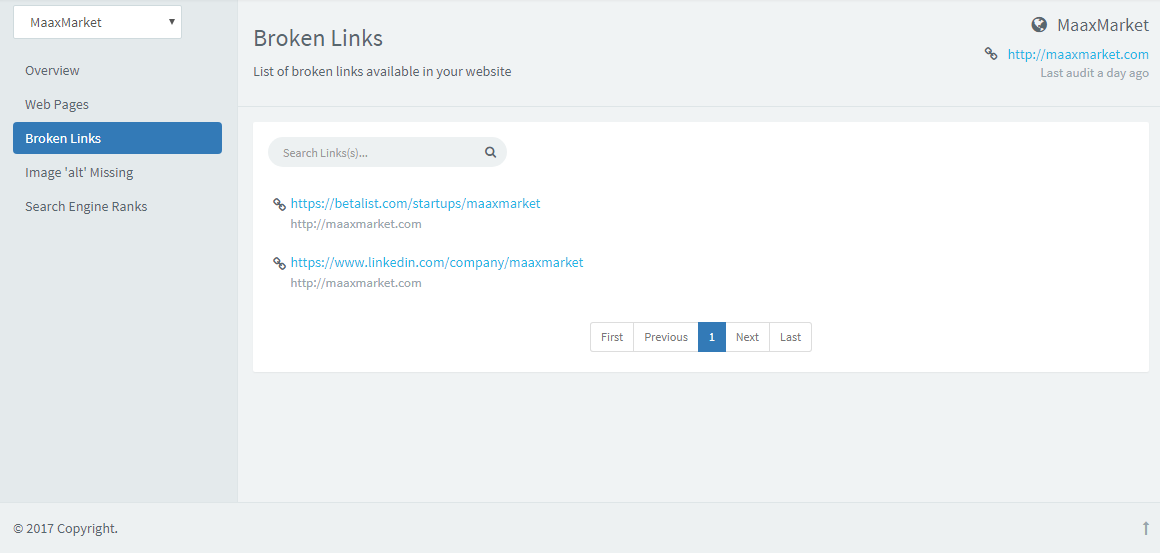
Task: Go to Next page of results
Action: coord(747,337)
